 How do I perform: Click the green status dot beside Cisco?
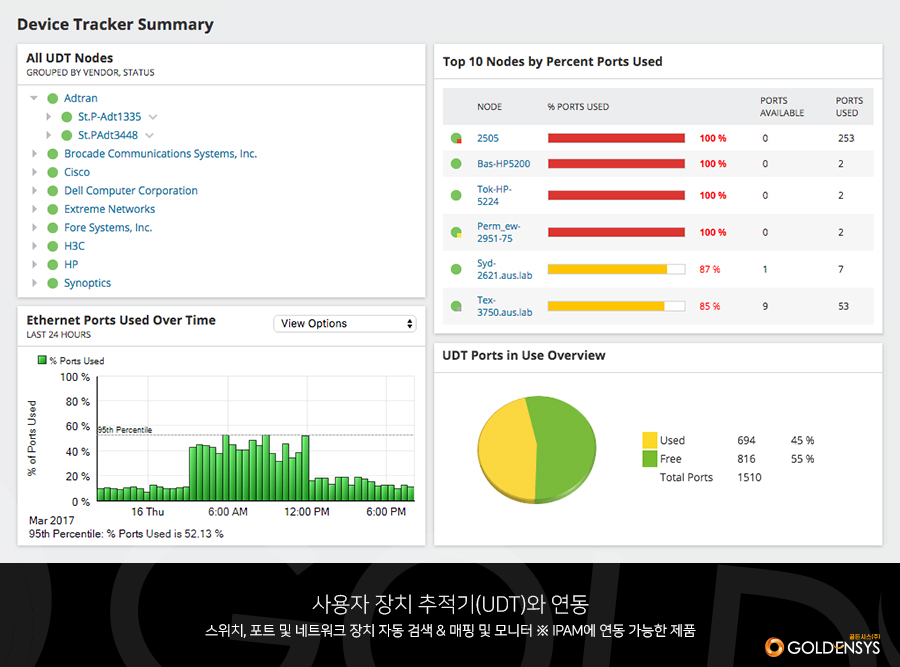(x=53, y=172)
